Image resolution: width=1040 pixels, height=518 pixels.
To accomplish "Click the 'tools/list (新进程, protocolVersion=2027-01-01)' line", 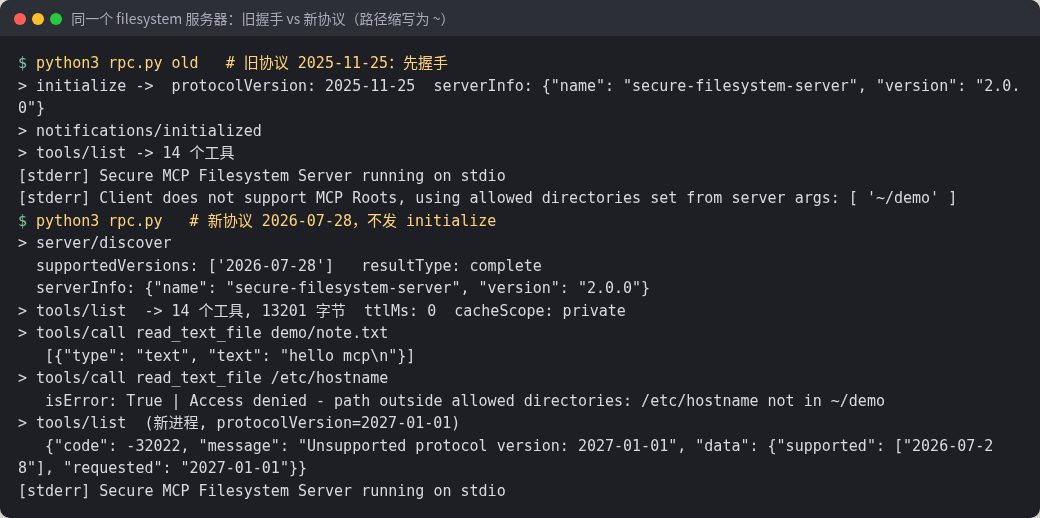I will 239,423.
